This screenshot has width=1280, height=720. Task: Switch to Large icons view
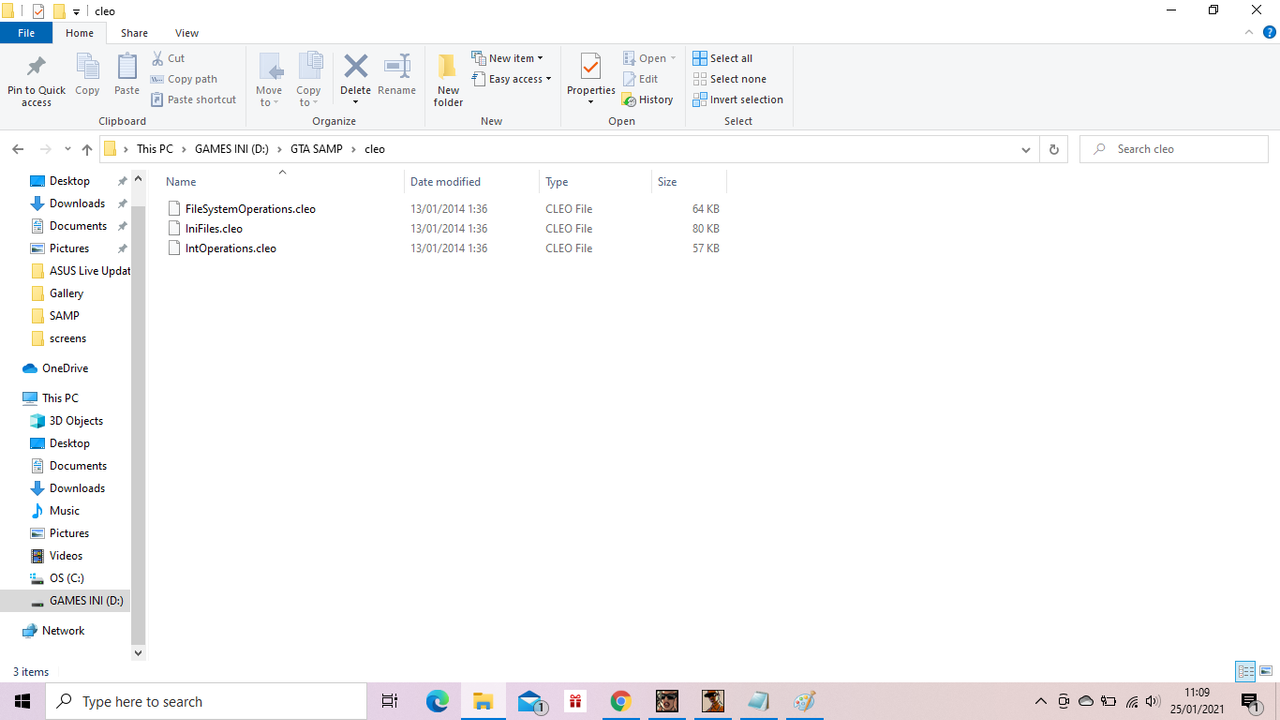[1266, 671]
